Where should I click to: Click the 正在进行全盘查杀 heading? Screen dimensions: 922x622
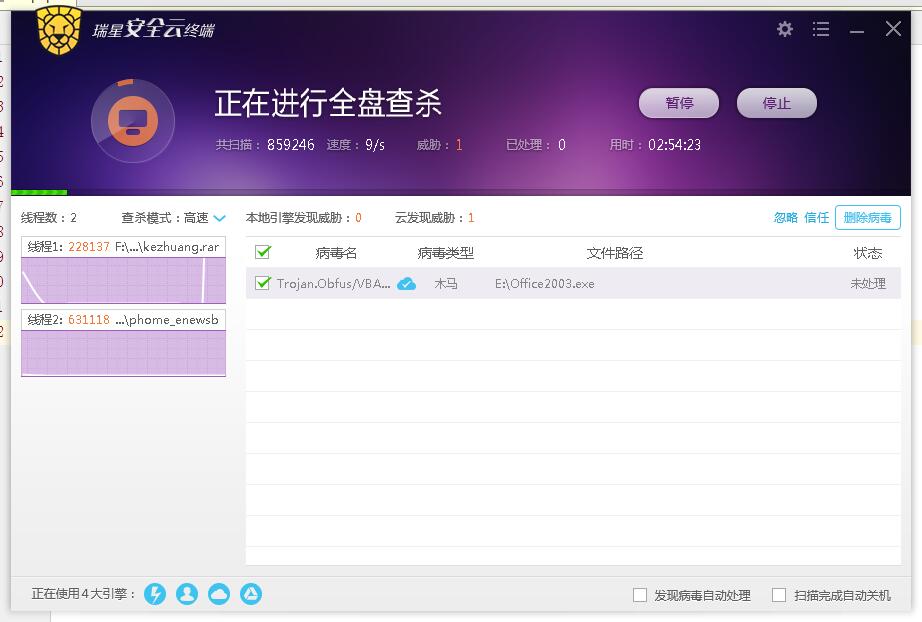pyautogui.click(x=328, y=103)
